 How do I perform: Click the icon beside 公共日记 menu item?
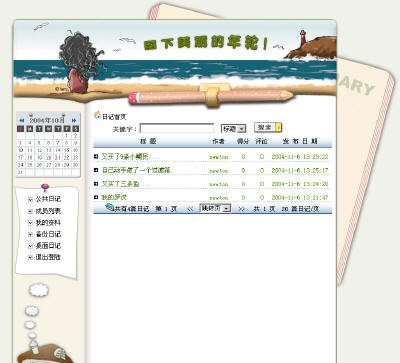pyautogui.click(x=30, y=199)
